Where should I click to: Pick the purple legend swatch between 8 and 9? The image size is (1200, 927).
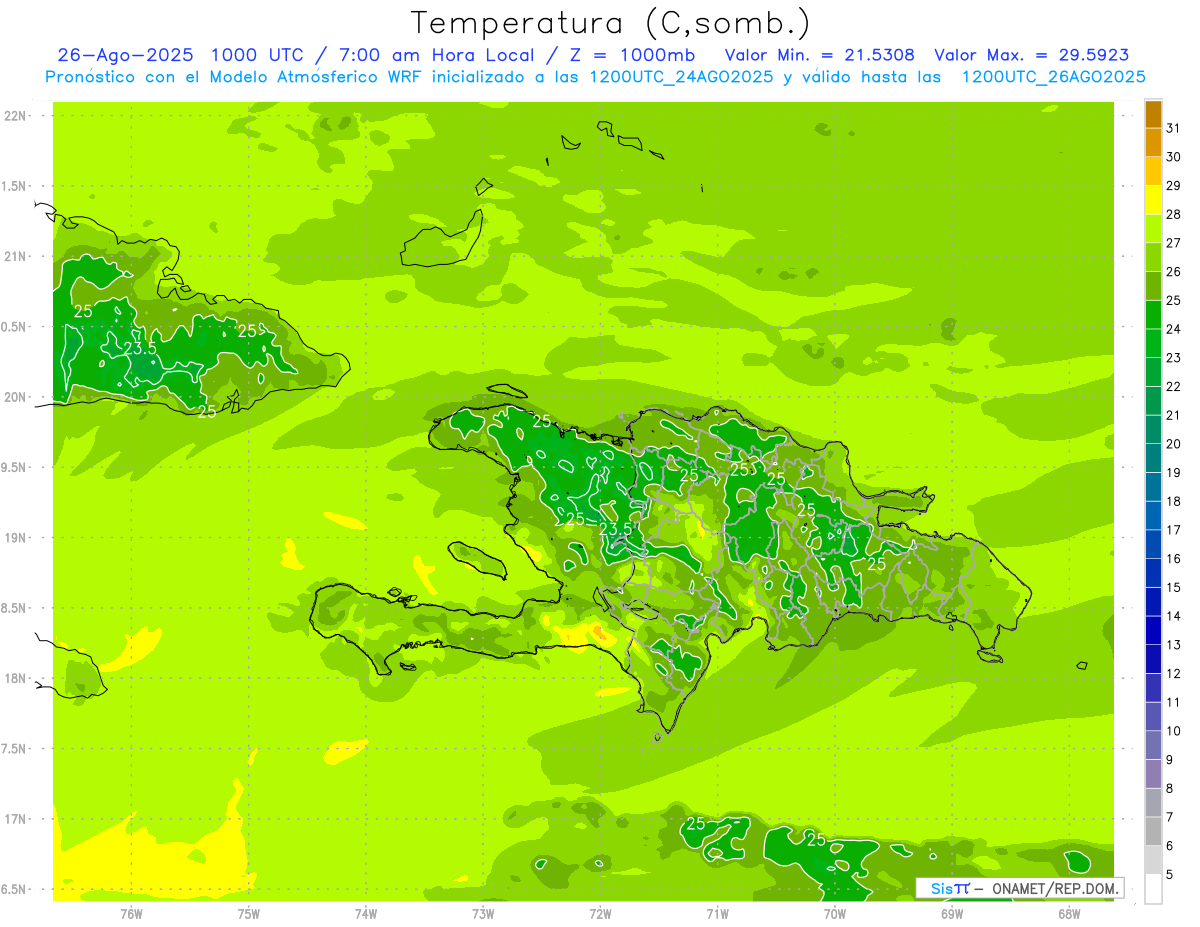1153,774
